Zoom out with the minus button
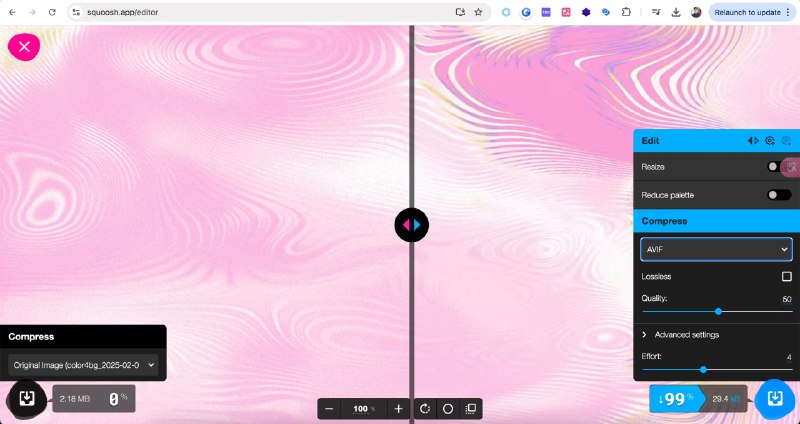800x424 pixels. pos(329,409)
